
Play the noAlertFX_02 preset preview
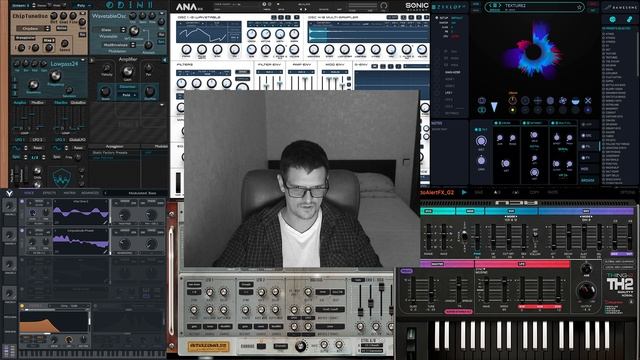[x=464, y=192]
